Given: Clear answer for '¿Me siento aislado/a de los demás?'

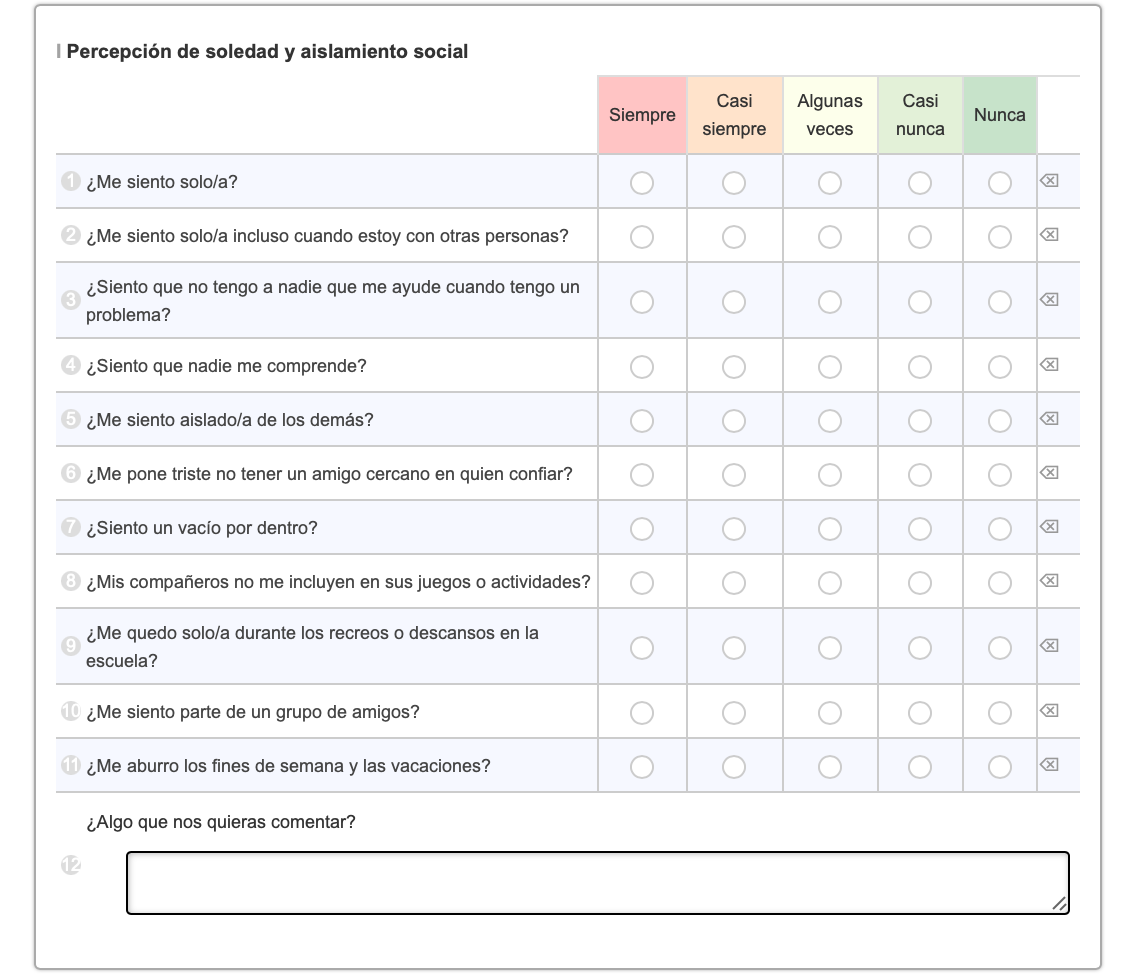Looking at the screenshot, I should click(1049, 419).
